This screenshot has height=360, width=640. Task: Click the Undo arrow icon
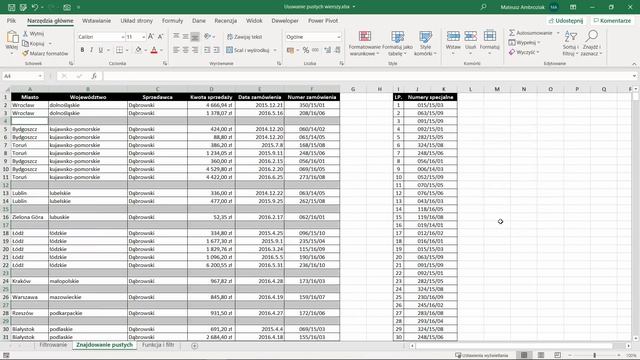35,7
